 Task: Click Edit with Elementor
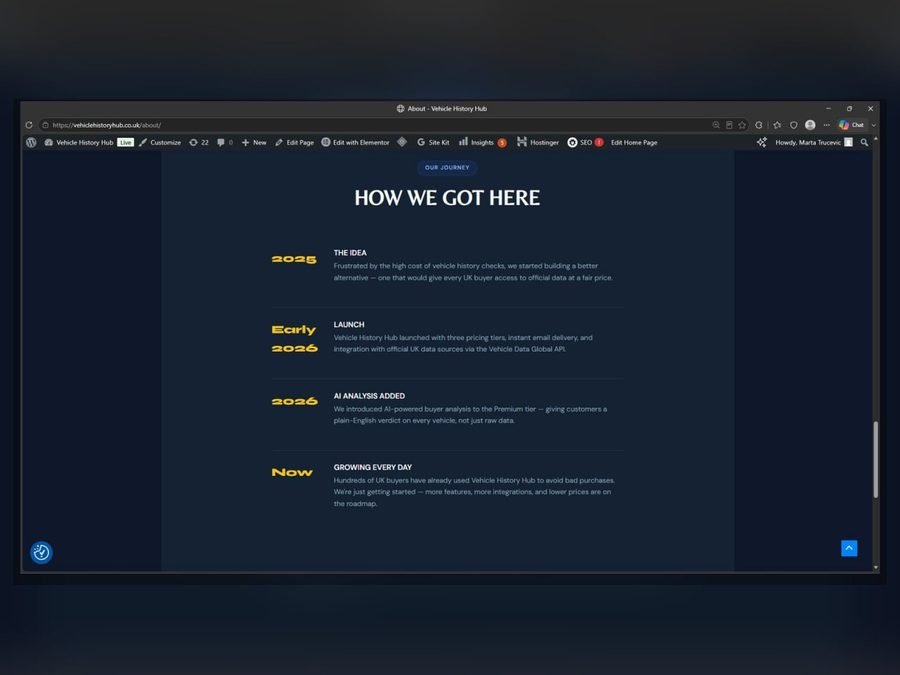click(355, 142)
